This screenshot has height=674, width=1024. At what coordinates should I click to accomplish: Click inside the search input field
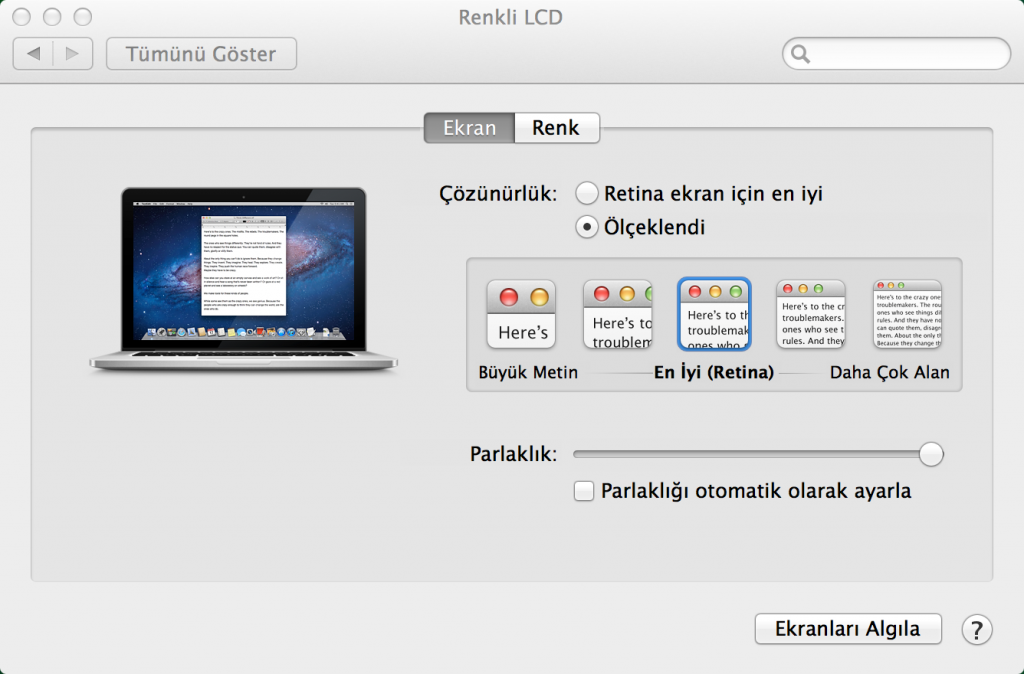coord(895,54)
